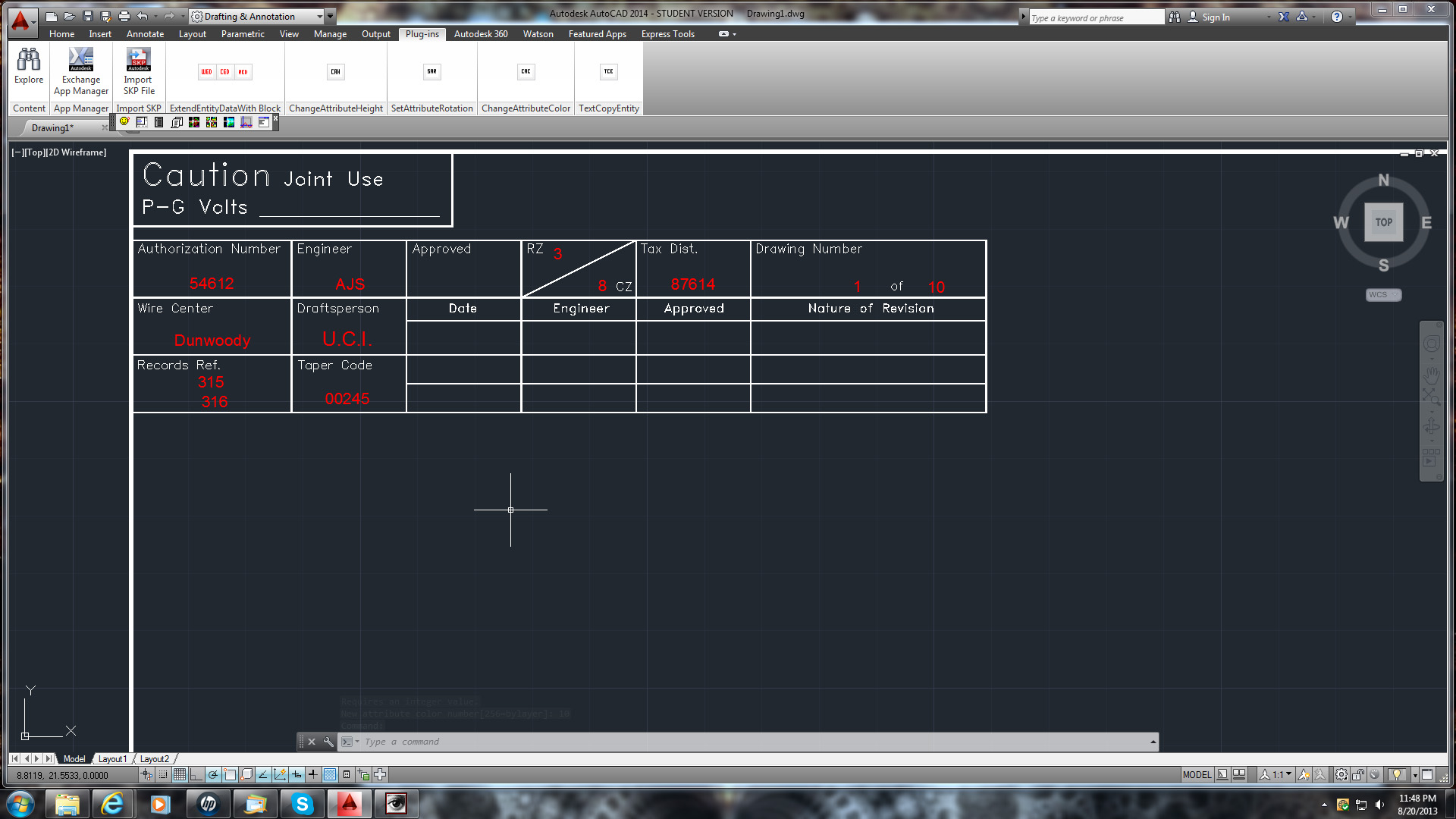This screenshot has width=1456, height=819.
Task: Click the TextCopyEntity TCE icon
Action: click(608, 71)
